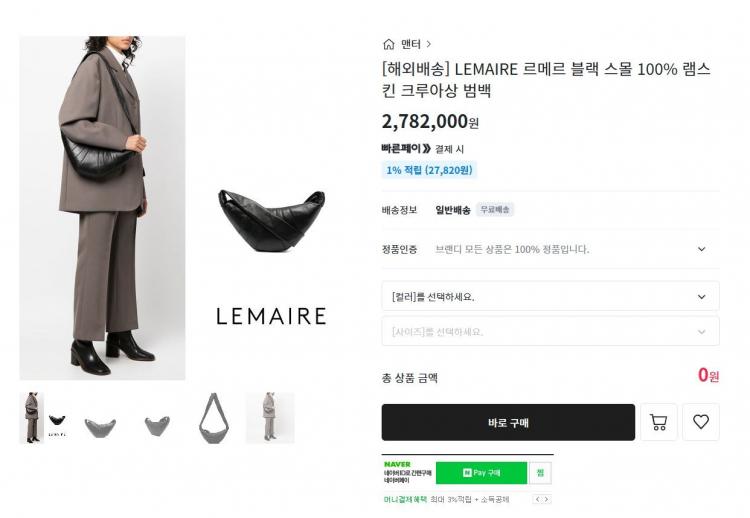Click previous arrow in Naver benefit banner

point(537,499)
